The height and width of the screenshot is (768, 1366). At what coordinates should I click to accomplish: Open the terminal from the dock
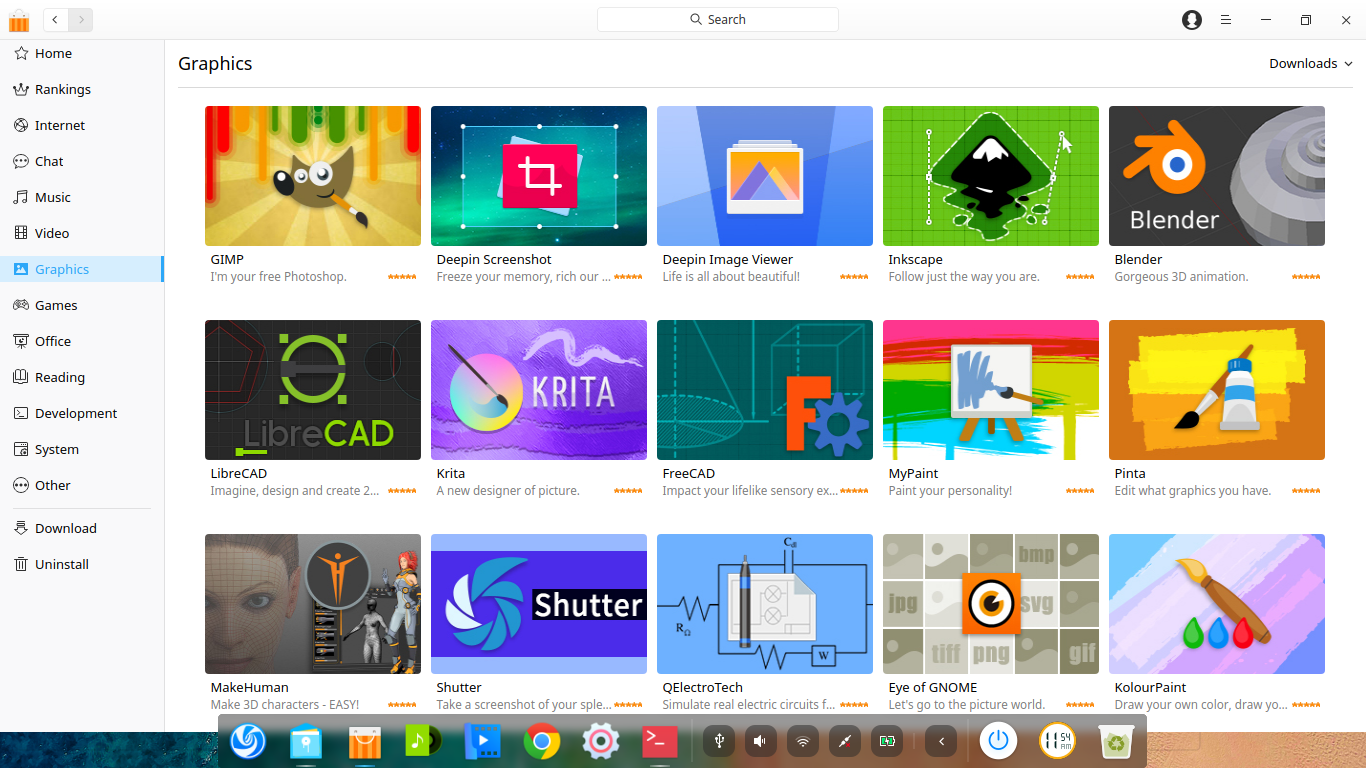tap(659, 741)
